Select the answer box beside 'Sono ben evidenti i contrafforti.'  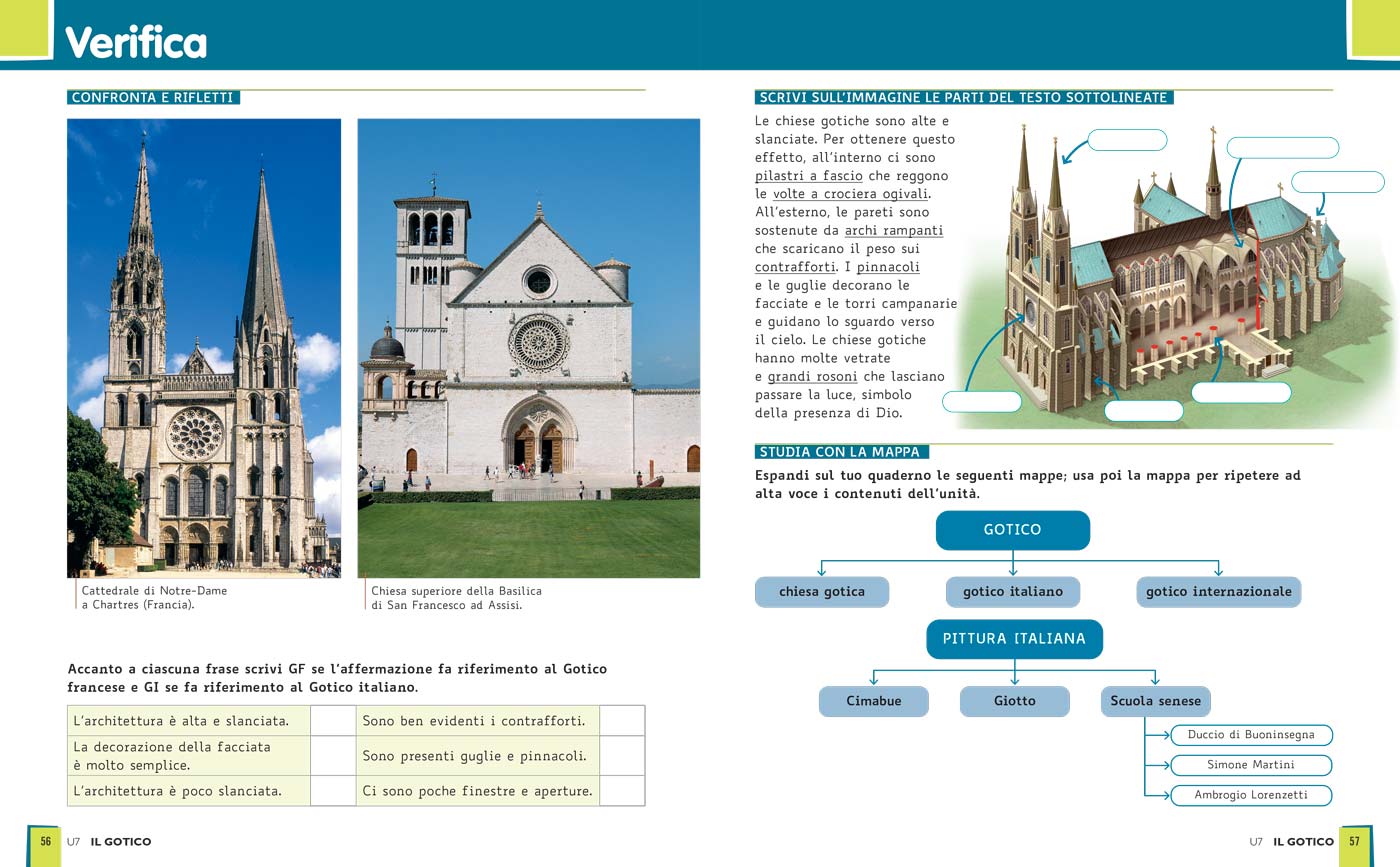click(622, 721)
